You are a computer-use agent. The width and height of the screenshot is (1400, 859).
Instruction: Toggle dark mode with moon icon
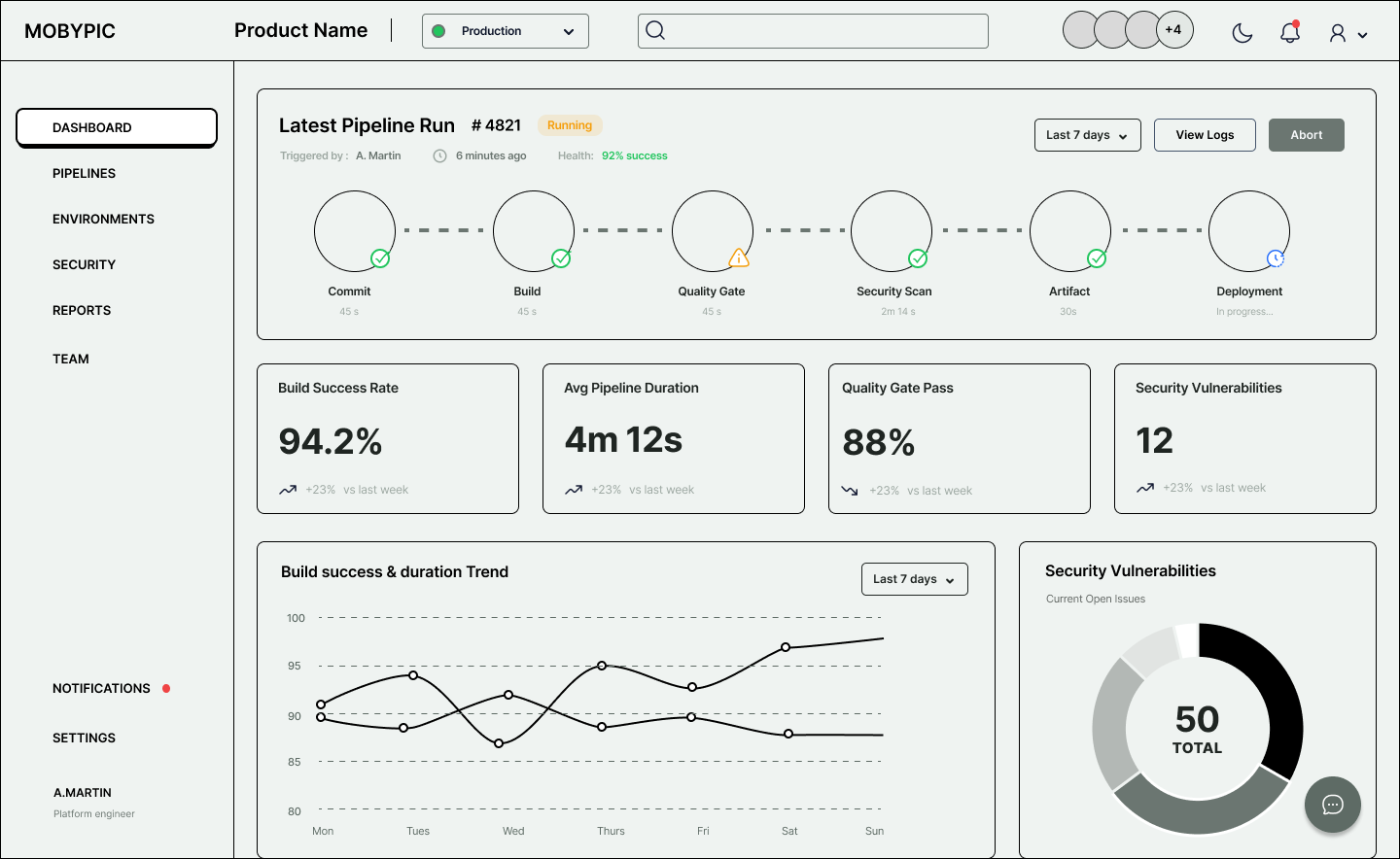pyautogui.click(x=1242, y=33)
